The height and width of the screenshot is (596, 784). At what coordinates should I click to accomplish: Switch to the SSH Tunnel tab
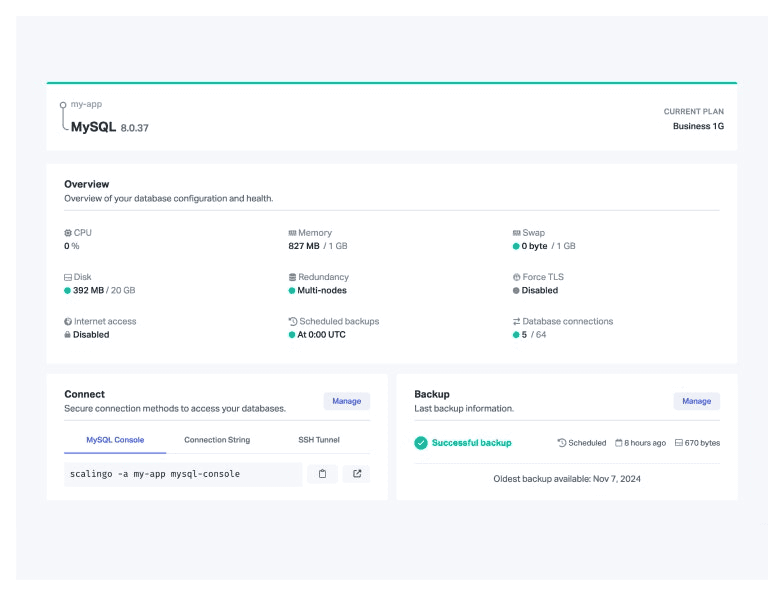319,440
